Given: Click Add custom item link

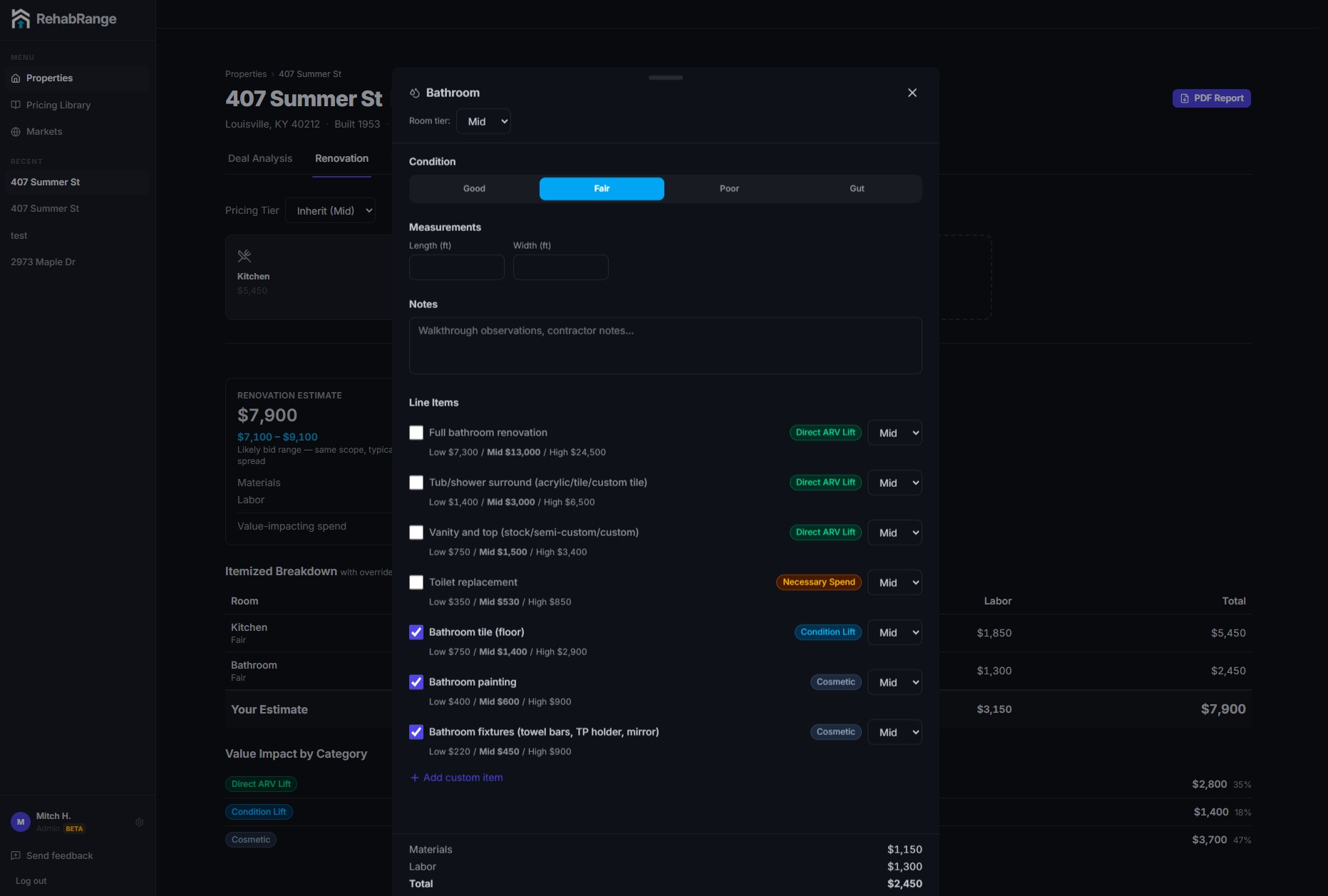Looking at the screenshot, I should [x=457, y=778].
